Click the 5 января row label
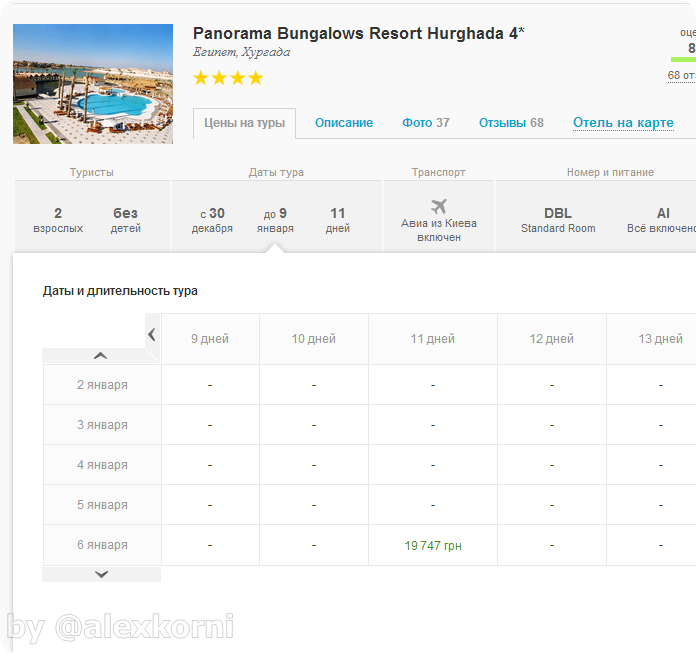This screenshot has width=696, height=653. 102,505
